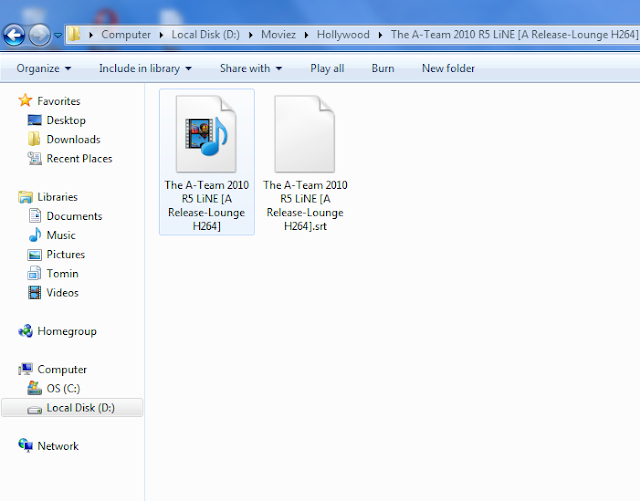
Task: Select Favorites in navigation pane
Action: coord(59,101)
